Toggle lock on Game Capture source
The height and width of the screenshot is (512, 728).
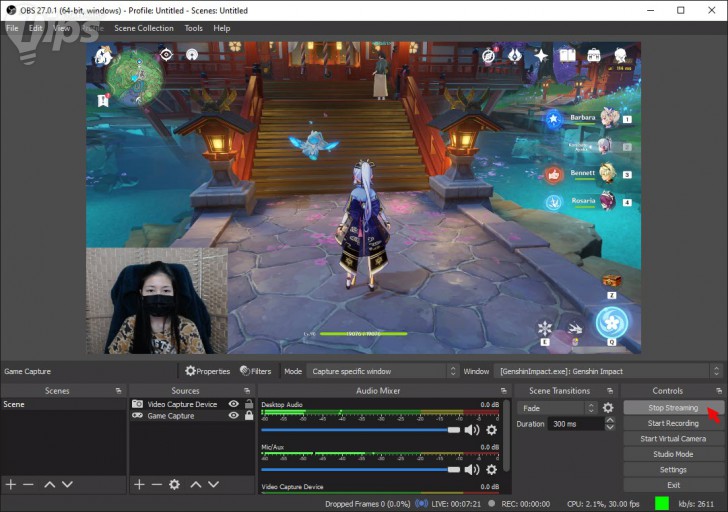tap(249, 415)
